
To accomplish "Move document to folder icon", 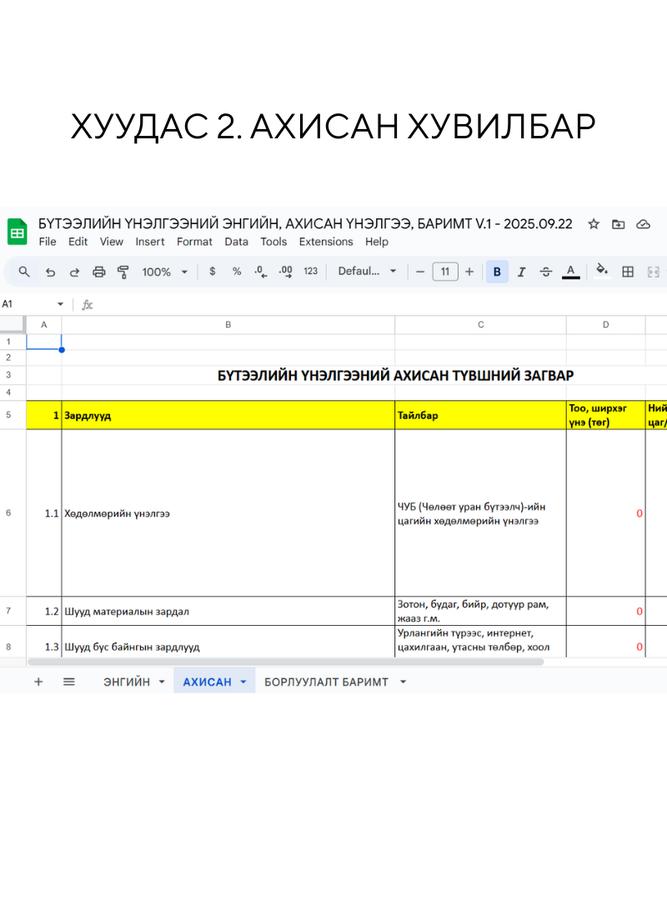I will (x=618, y=224).
